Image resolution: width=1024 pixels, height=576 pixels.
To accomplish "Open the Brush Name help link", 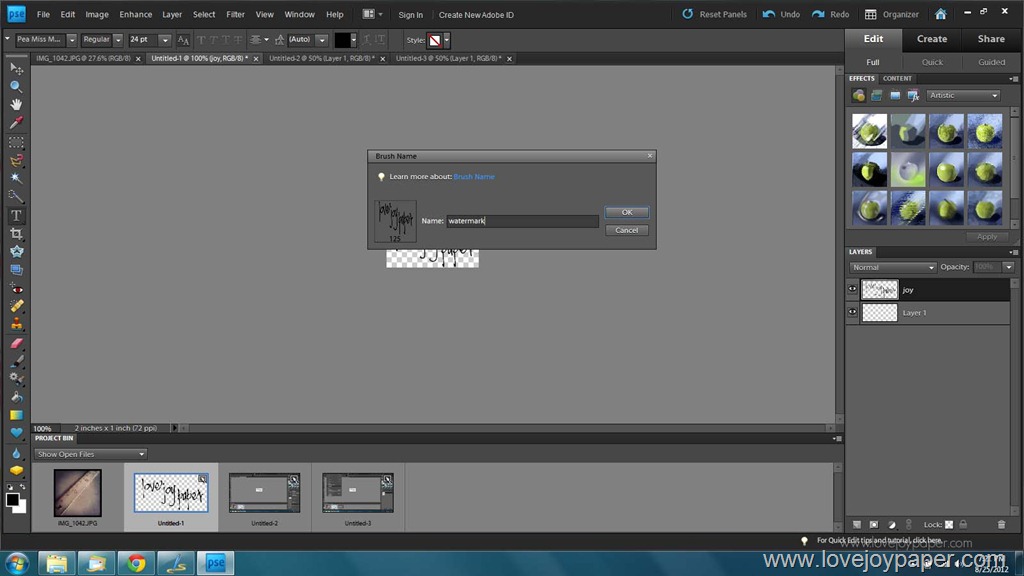I will 473,176.
